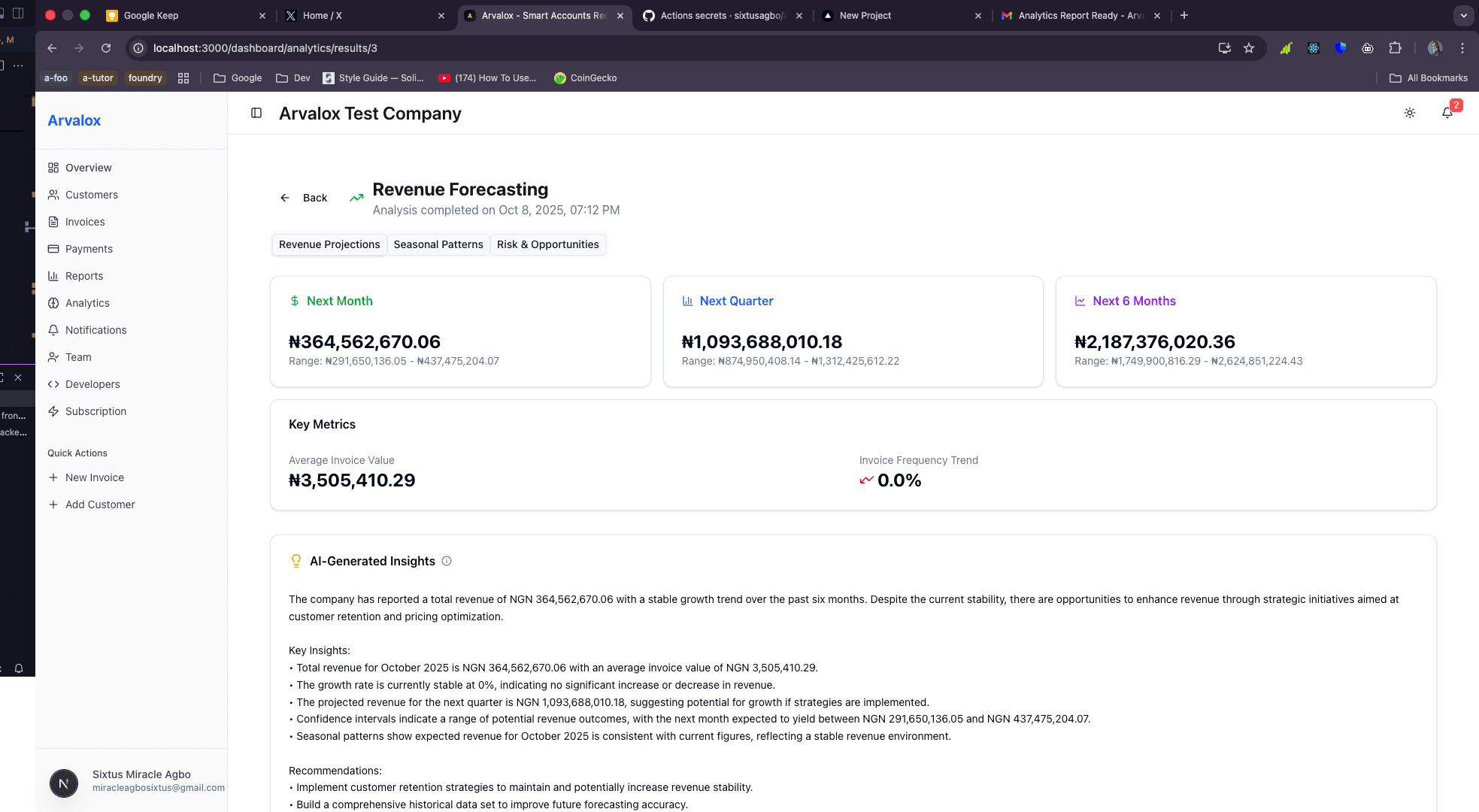The image size is (1479, 812).
Task: Toggle the sidebar collapse icon
Action: click(256, 113)
